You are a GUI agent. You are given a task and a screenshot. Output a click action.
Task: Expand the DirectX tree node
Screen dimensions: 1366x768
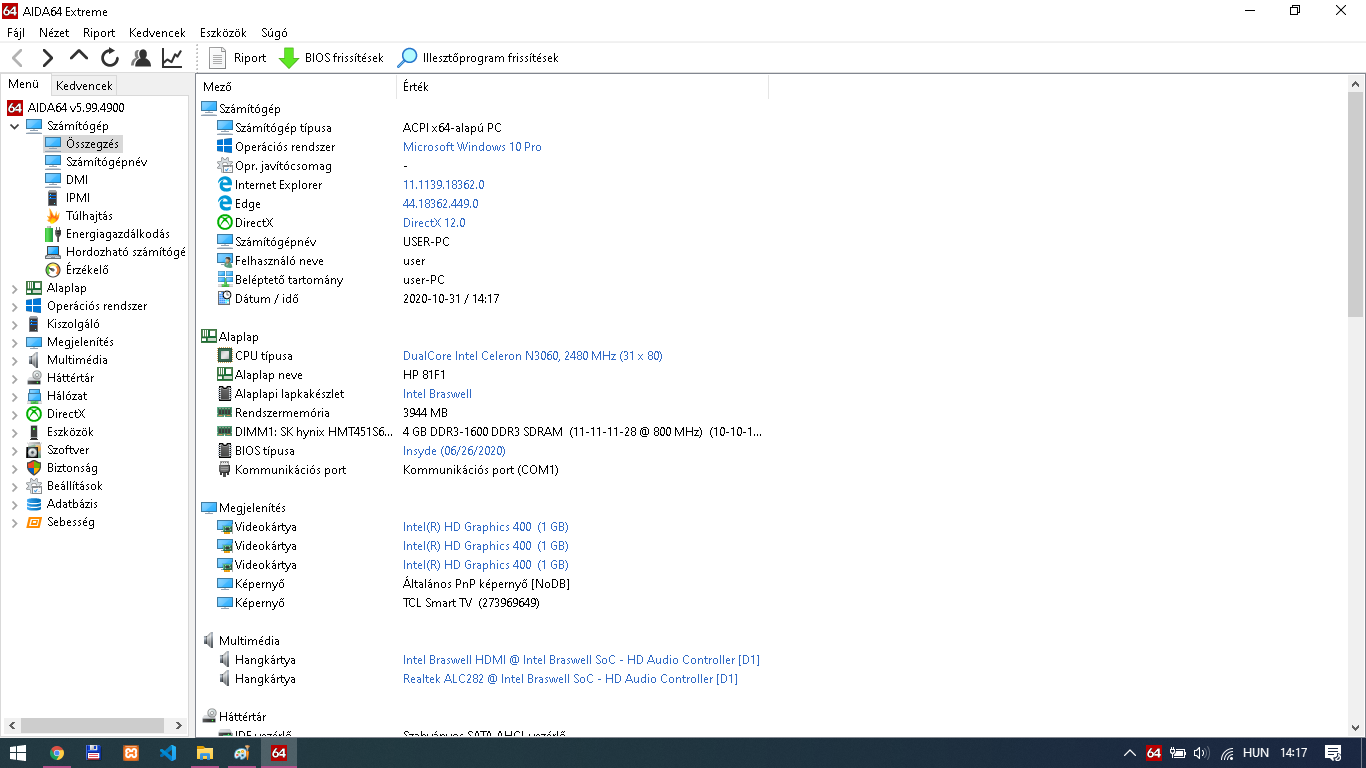click(x=14, y=414)
